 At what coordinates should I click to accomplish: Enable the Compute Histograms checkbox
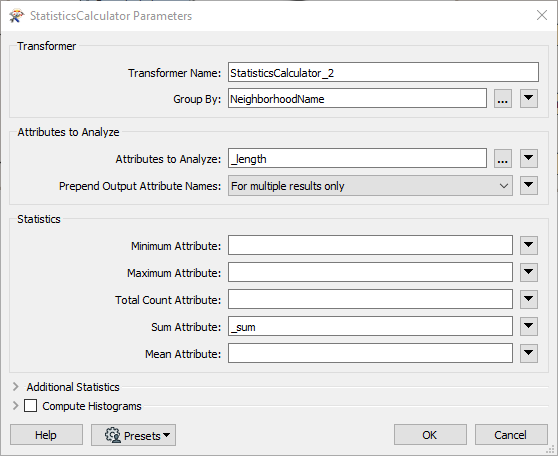coord(30,405)
